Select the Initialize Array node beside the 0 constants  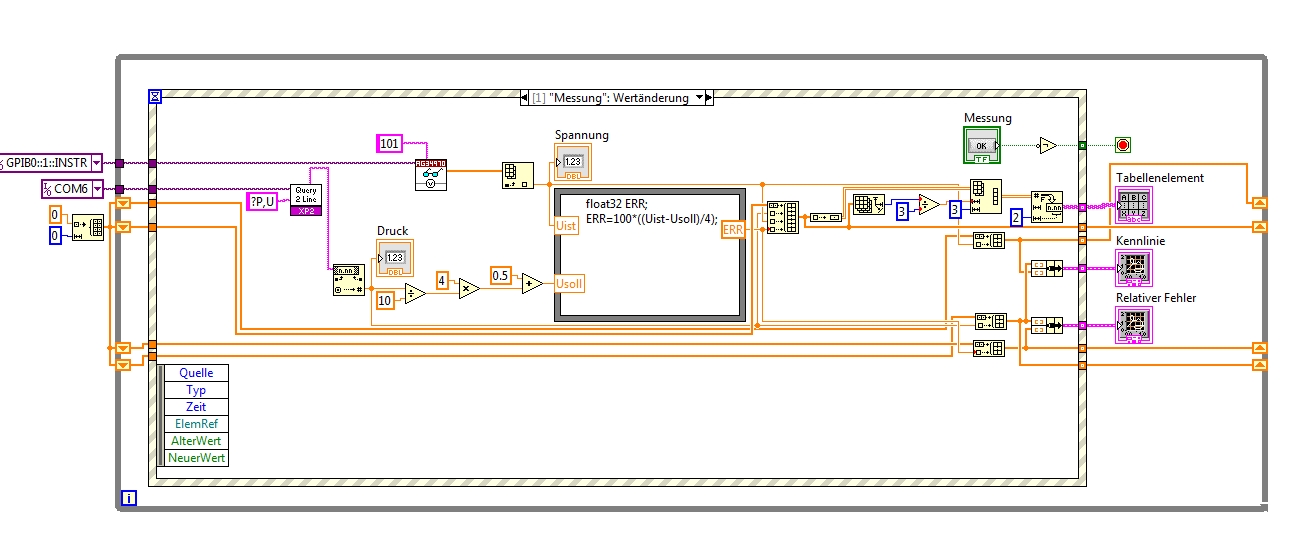tap(87, 227)
